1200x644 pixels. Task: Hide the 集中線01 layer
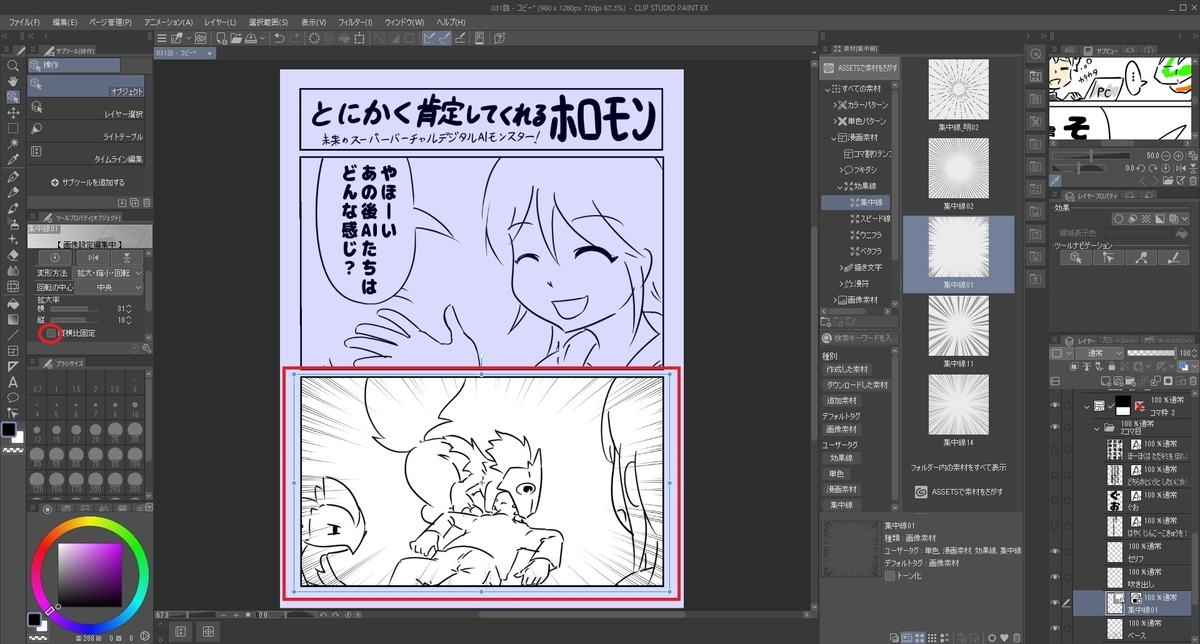1054,603
